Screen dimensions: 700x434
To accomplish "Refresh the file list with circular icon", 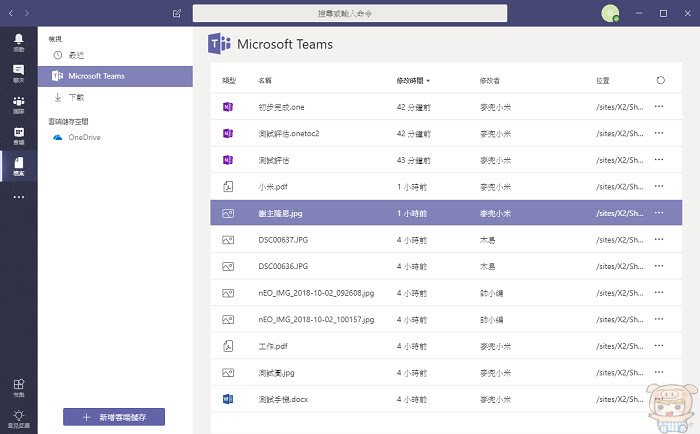I will 661,80.
